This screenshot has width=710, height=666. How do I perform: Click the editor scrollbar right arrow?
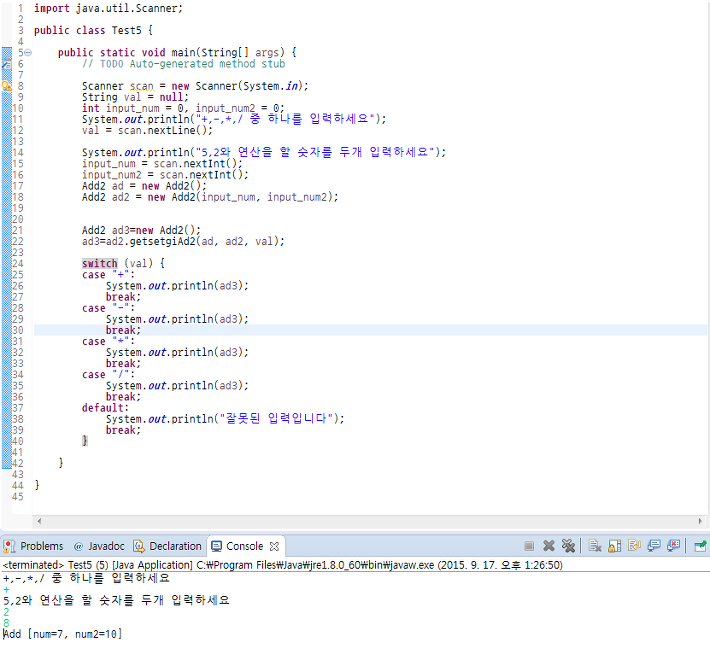click(700, 521)
